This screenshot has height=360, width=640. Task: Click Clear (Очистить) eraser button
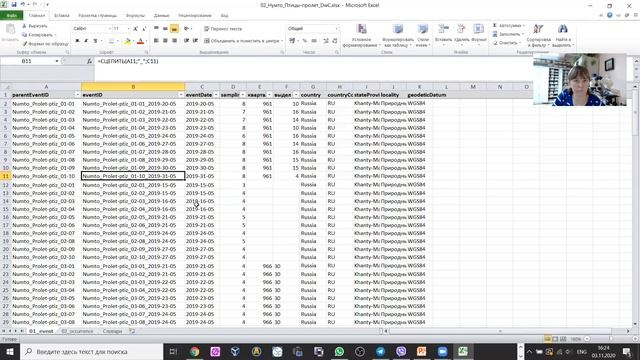coord(506,43)
